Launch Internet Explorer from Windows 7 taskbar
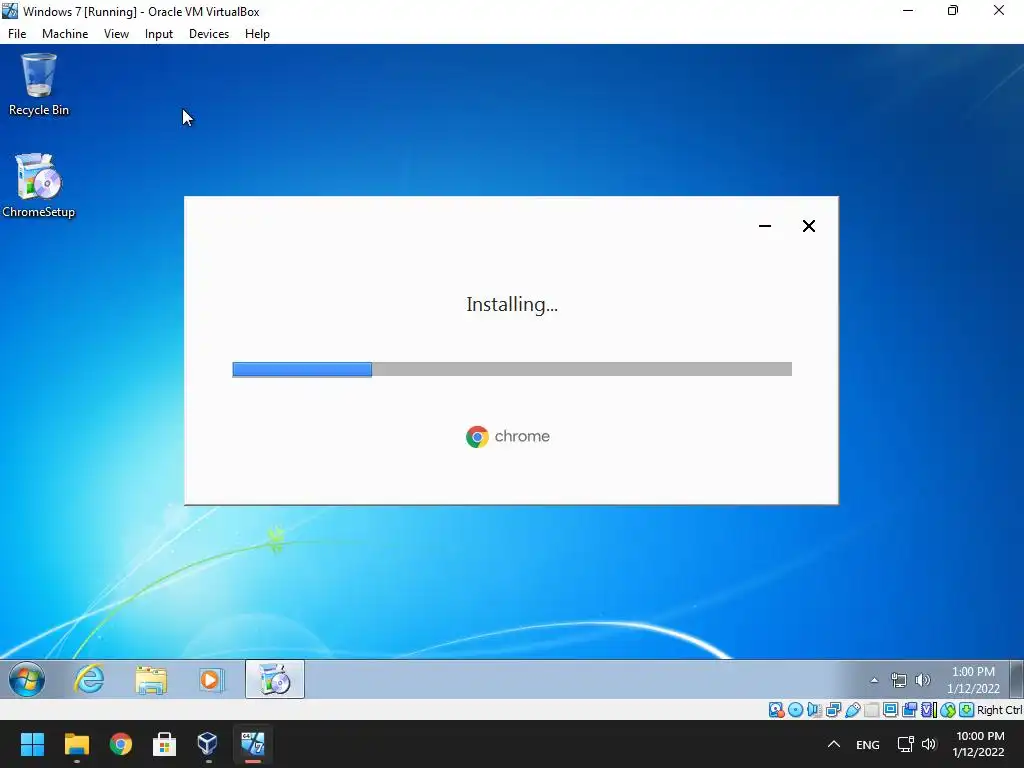This screenshot has width=1024, height=768. click(x=89, y=679)
